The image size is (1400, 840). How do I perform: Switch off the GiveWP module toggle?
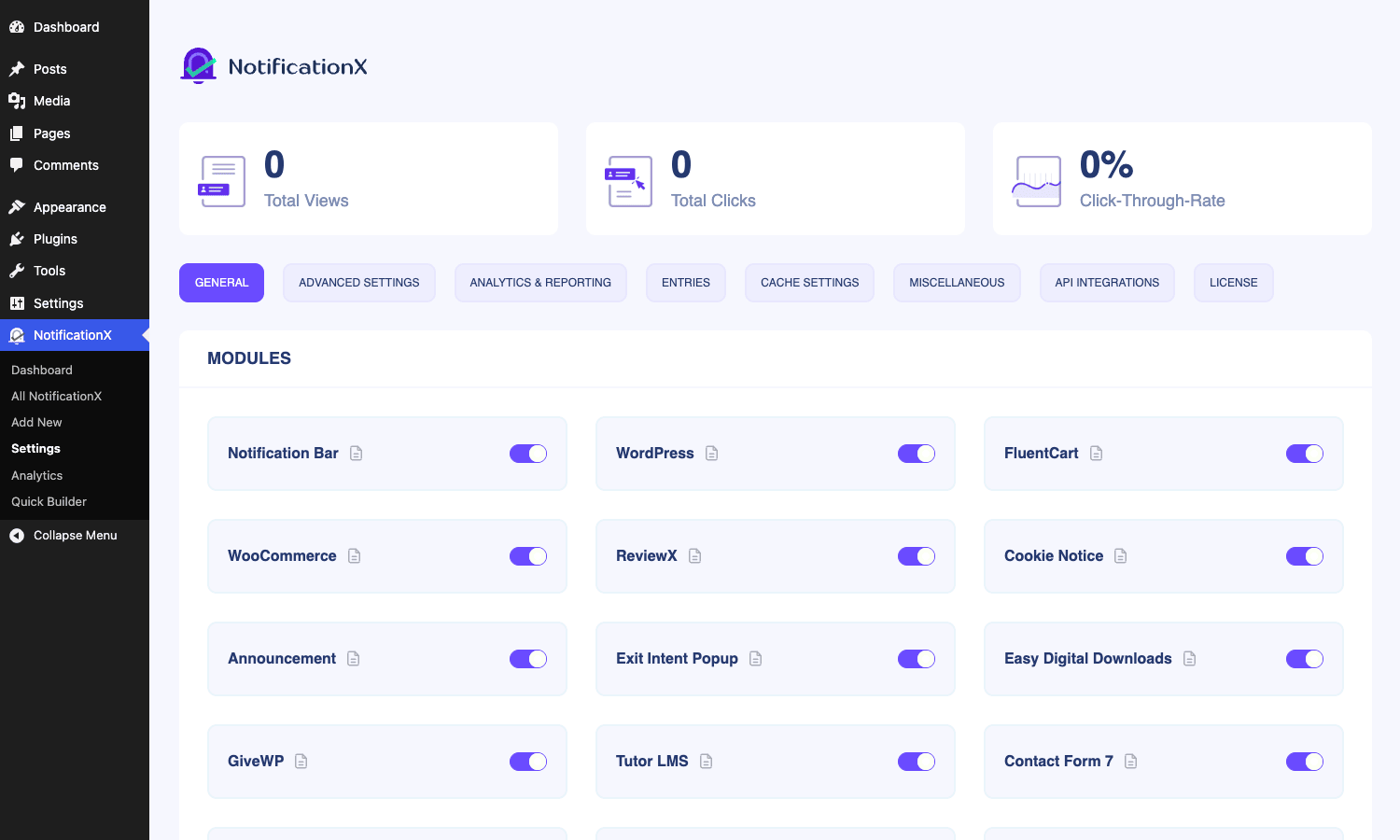point(528,762)
